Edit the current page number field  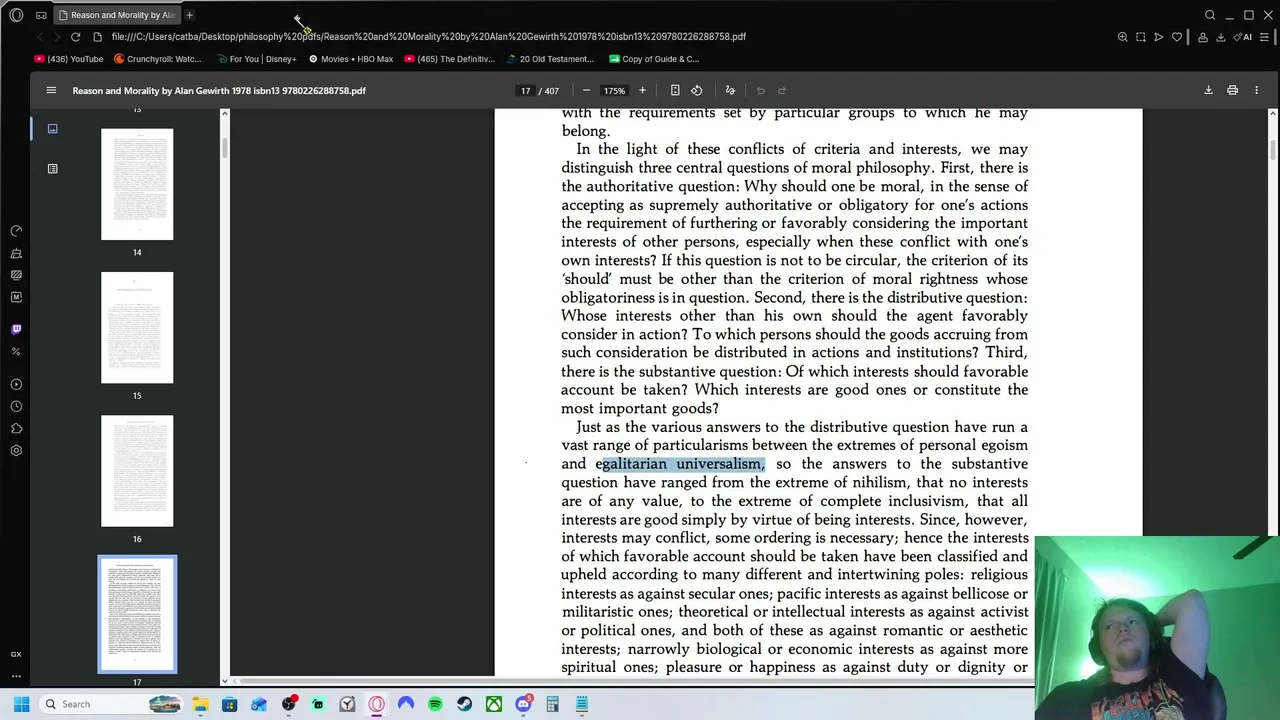(525, 90)
